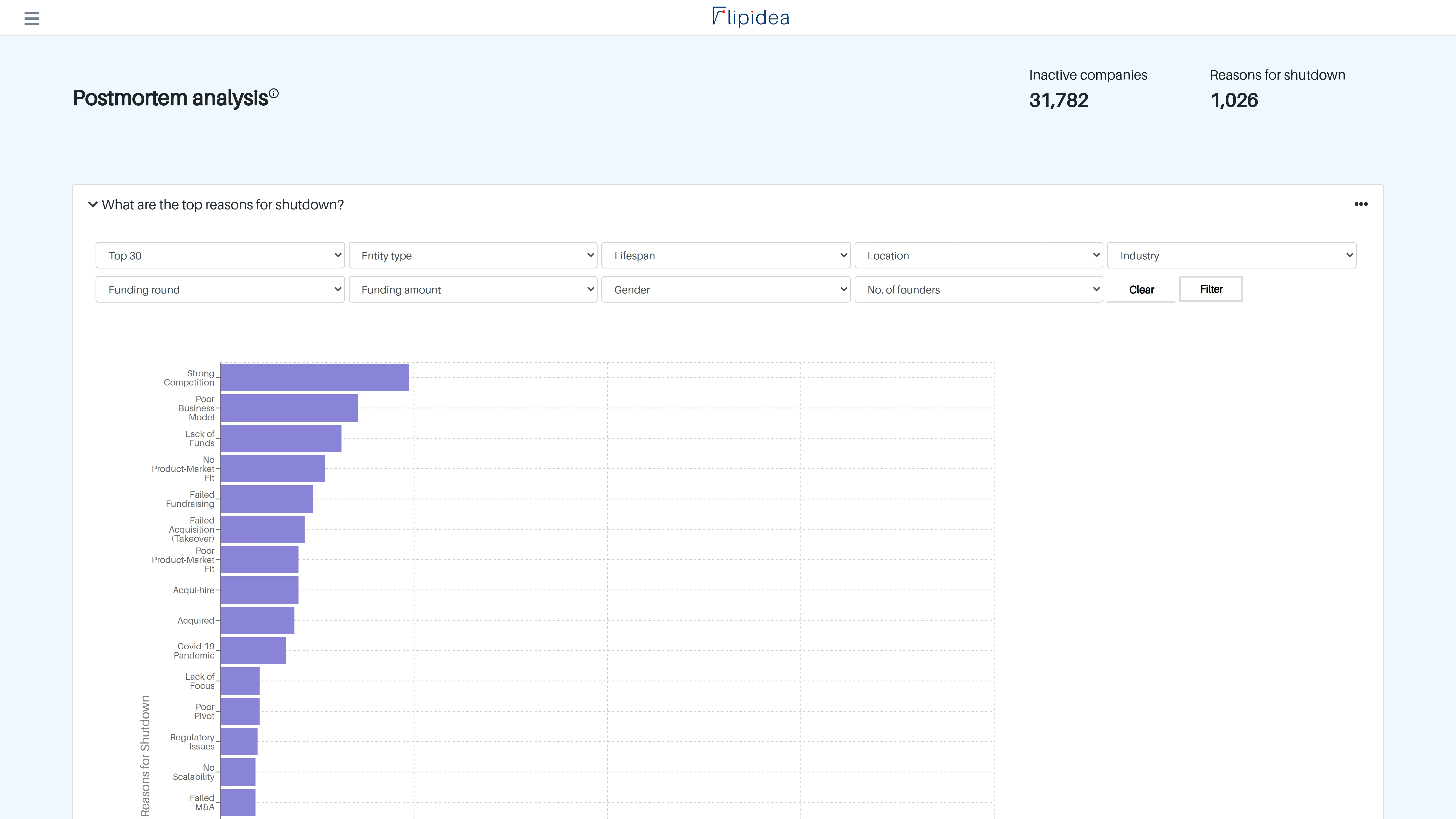Click the 'Reasons for shutdown' header label

point(1277,75)
